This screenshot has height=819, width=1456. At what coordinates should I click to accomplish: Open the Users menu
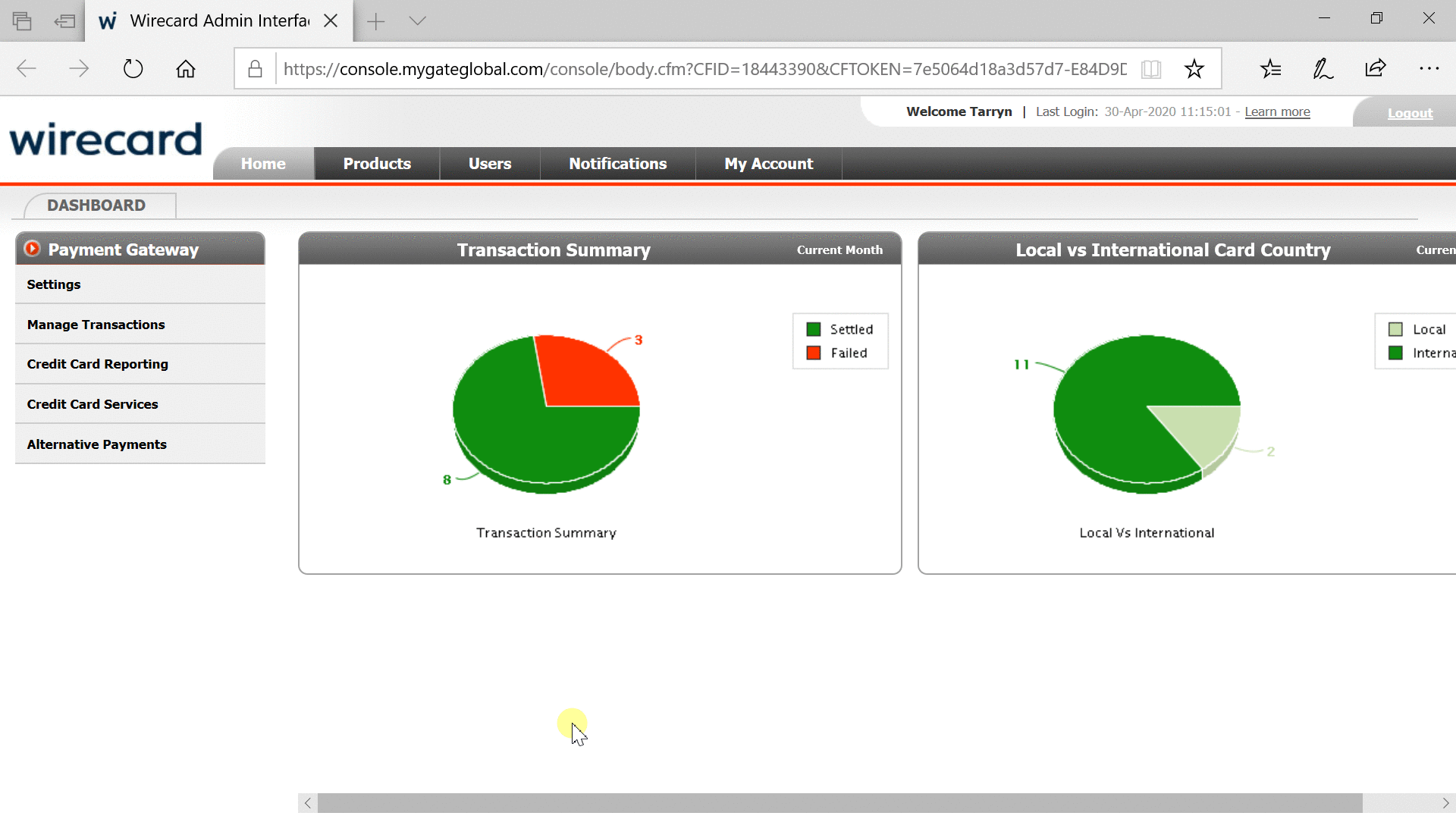click(x=490, y=164)
